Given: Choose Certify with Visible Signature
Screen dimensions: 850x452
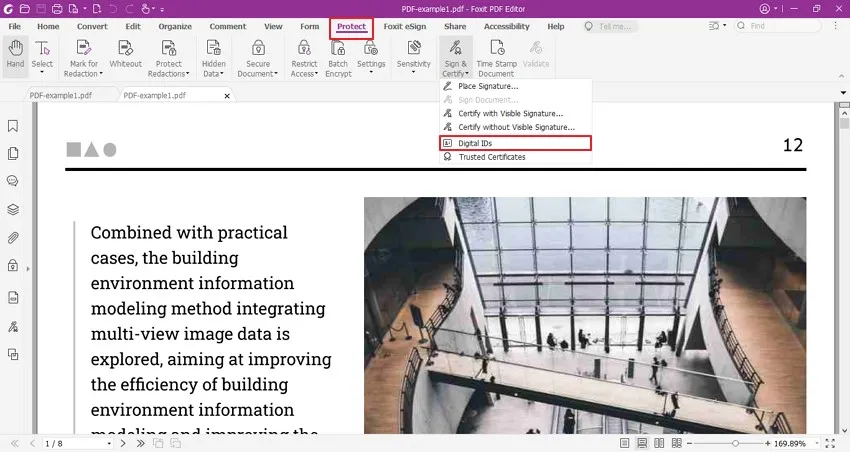Looking at the screenshot, I should click(515, 113).
